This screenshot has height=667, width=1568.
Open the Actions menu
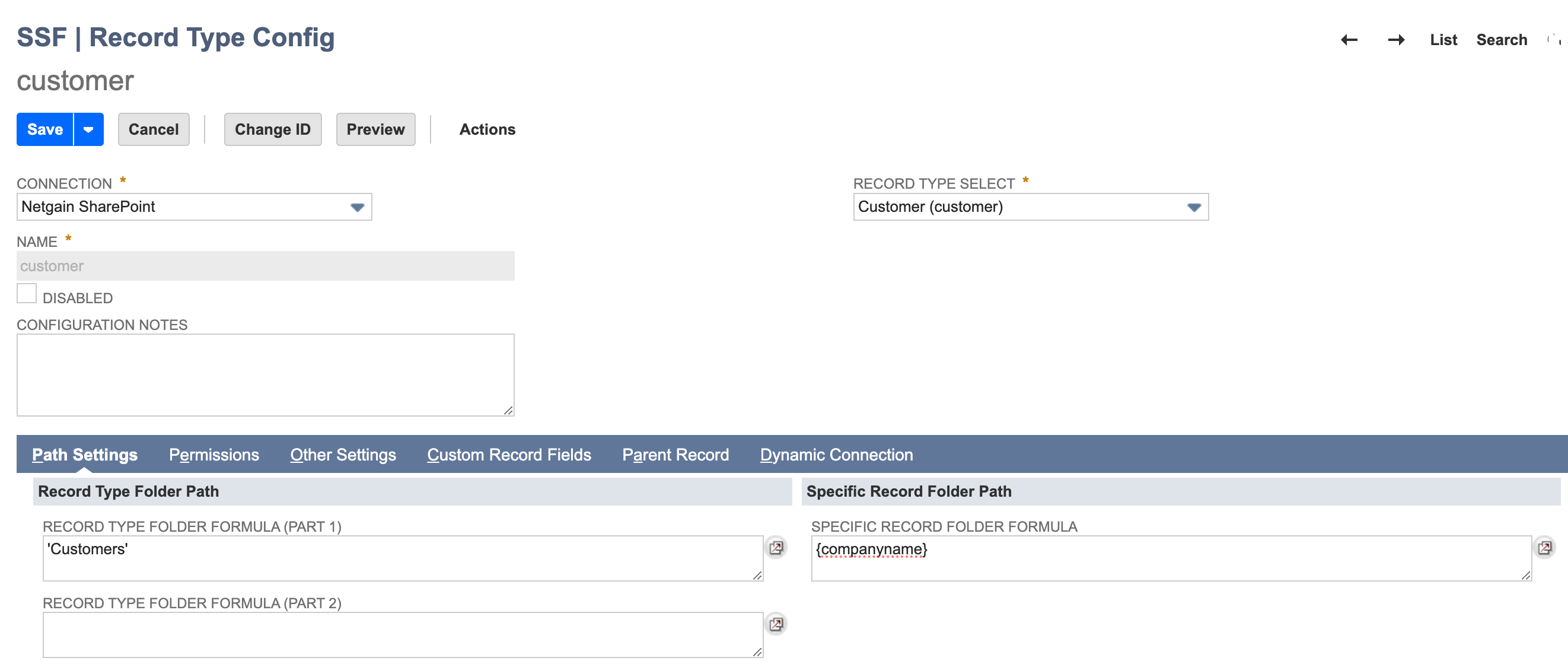487,130
